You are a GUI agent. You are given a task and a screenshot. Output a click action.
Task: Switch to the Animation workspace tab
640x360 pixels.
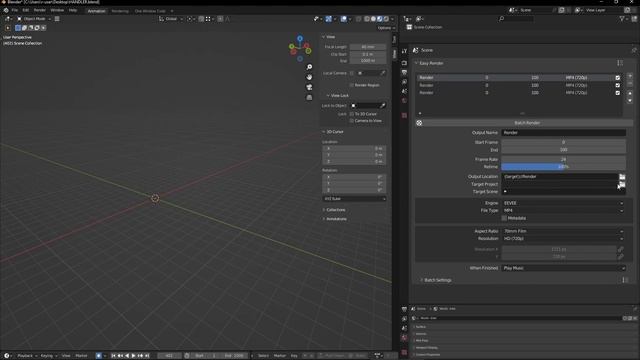pyautogui.click(x=97, y=11)
